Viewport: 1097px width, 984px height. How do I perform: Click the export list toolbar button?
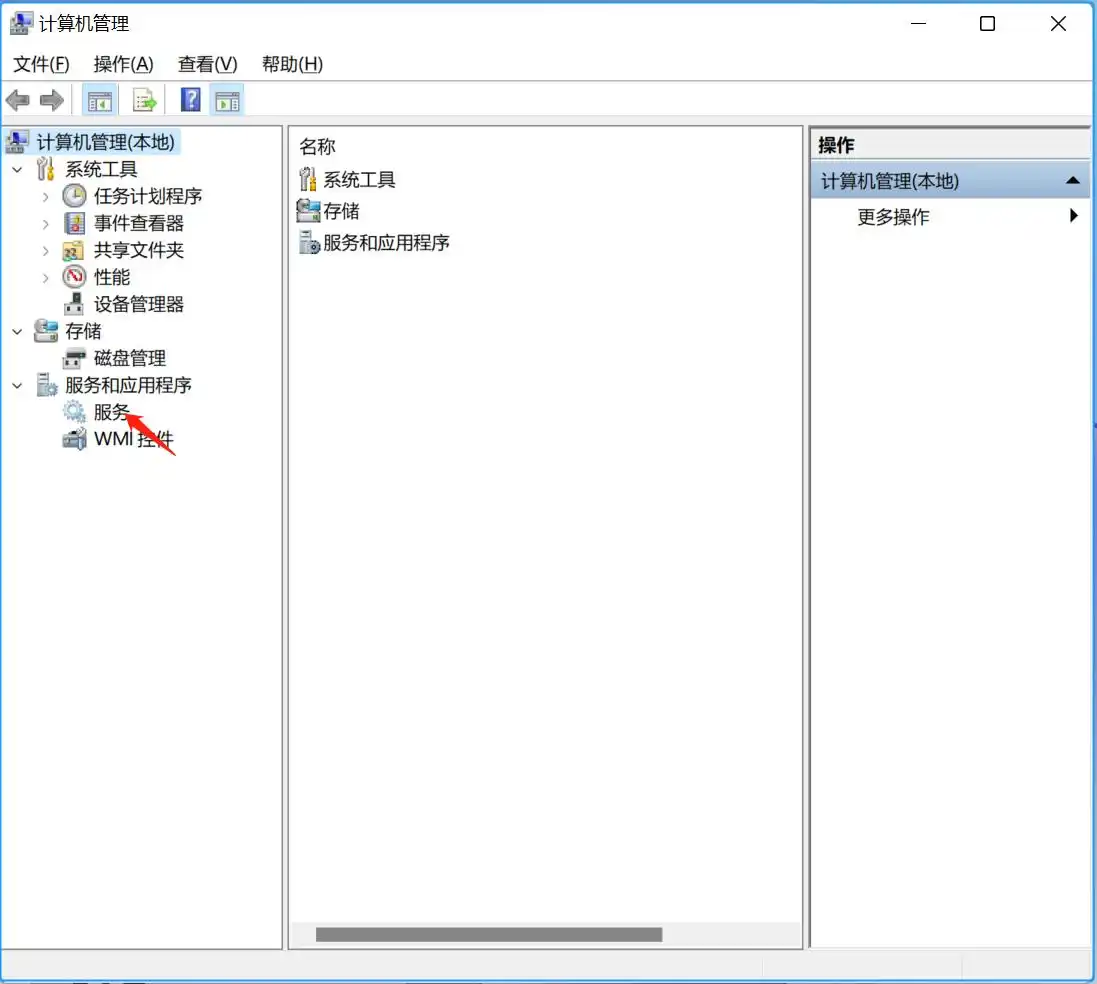pyautogui.click(x=144, y=99)
